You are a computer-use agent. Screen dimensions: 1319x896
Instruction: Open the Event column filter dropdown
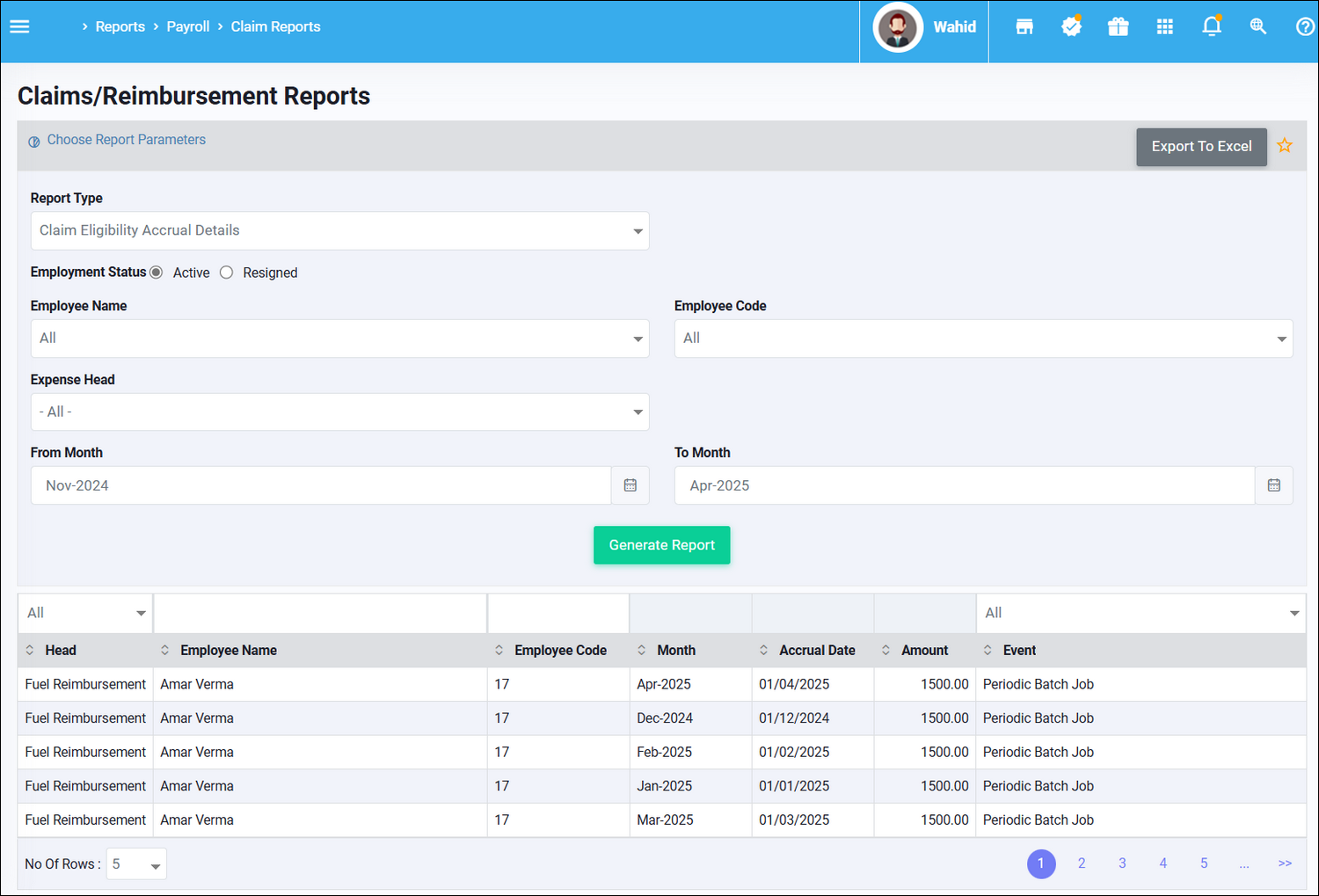tap(1140, 613)
